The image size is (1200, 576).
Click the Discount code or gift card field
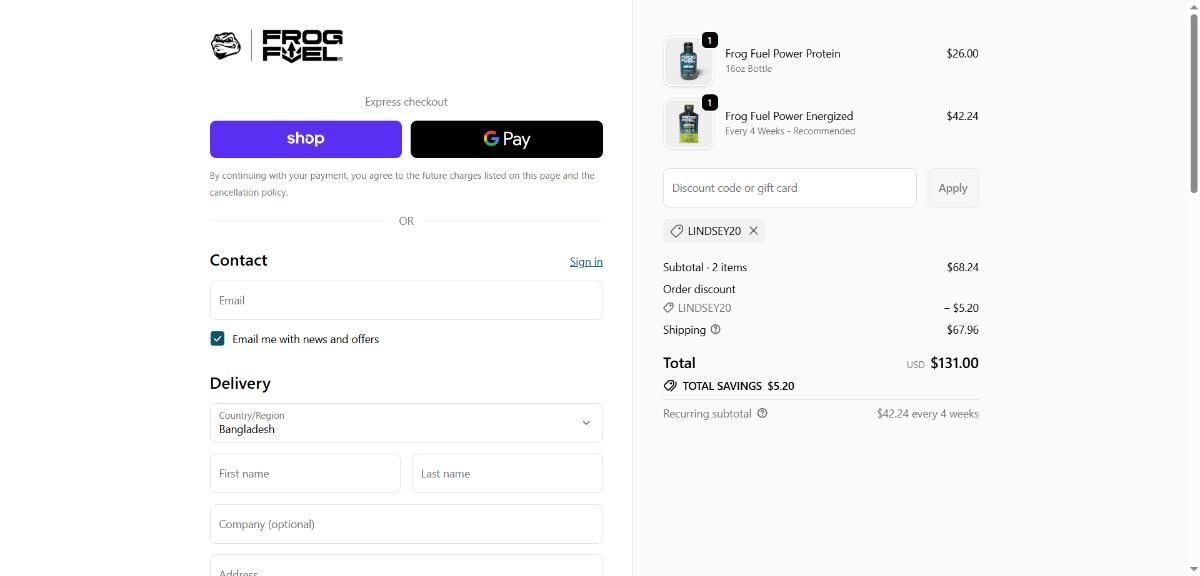point(789,188)
